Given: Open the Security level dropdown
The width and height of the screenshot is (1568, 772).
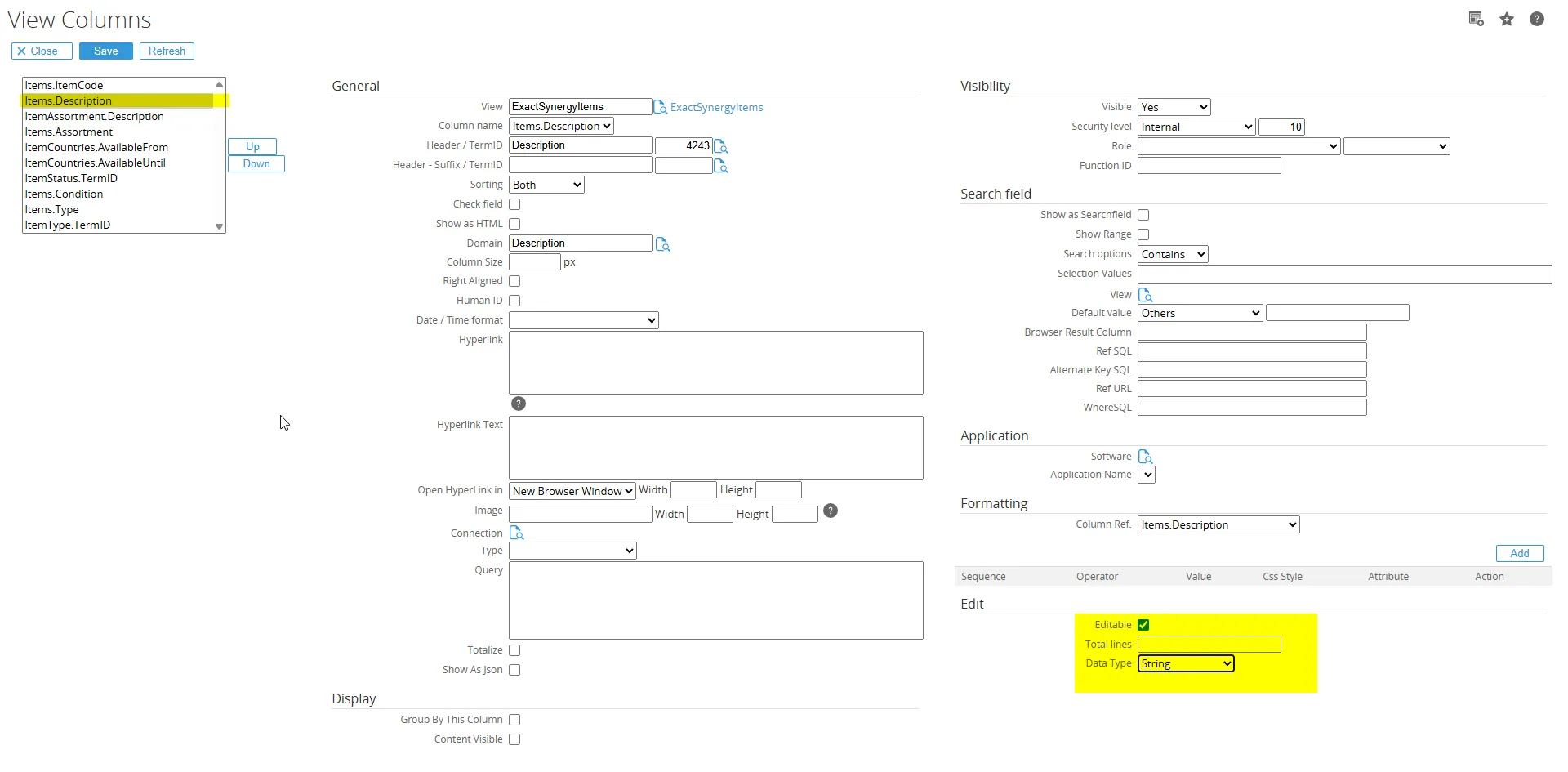Looking at the screenshot, I should 1196,127.
